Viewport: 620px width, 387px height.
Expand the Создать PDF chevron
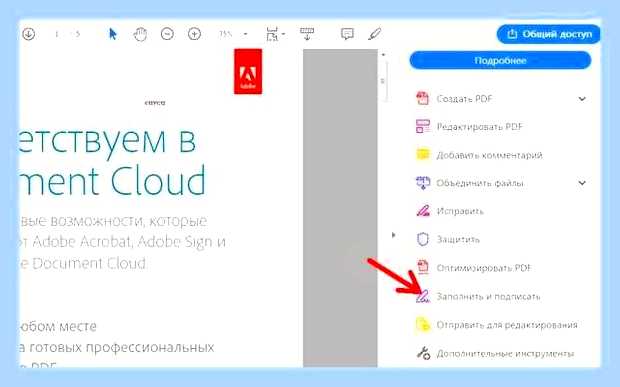click(x=582, y=99)
